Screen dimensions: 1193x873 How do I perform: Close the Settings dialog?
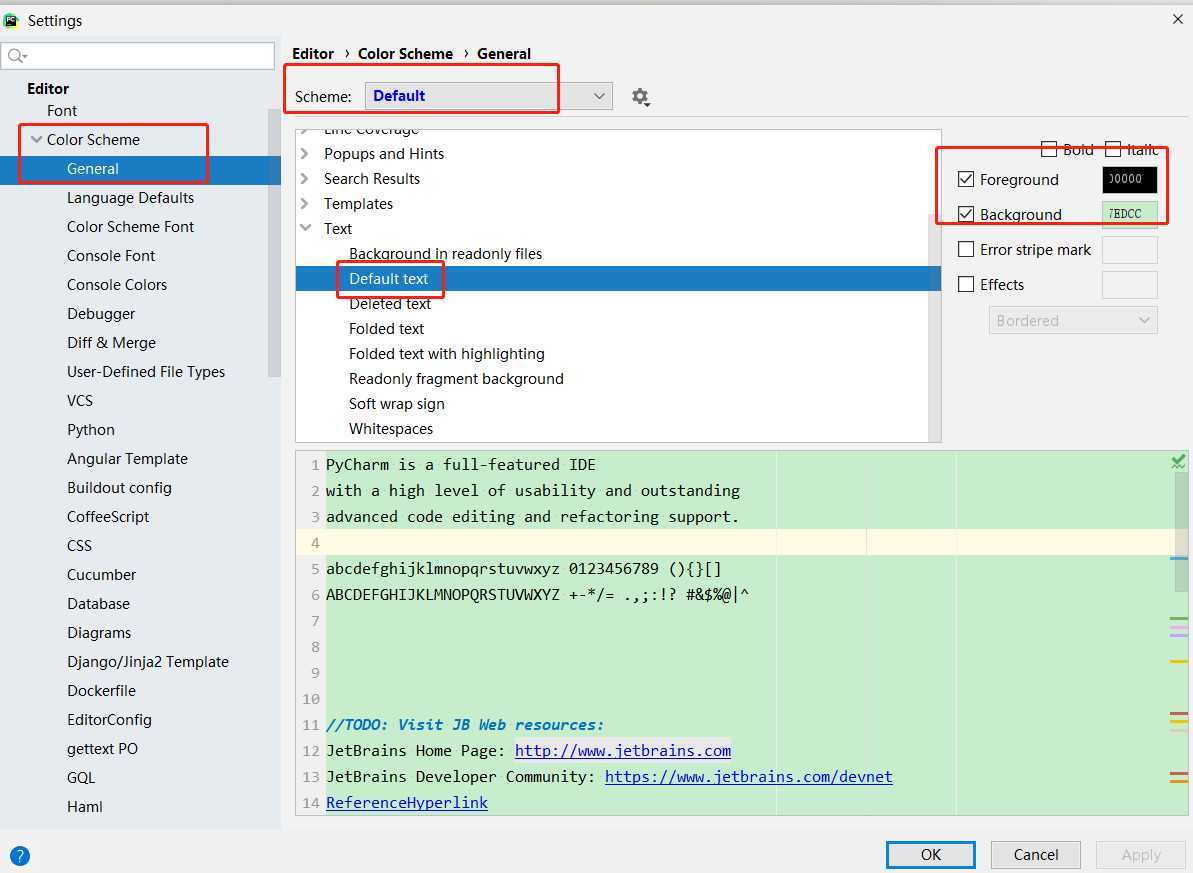tap(1178, 19)
